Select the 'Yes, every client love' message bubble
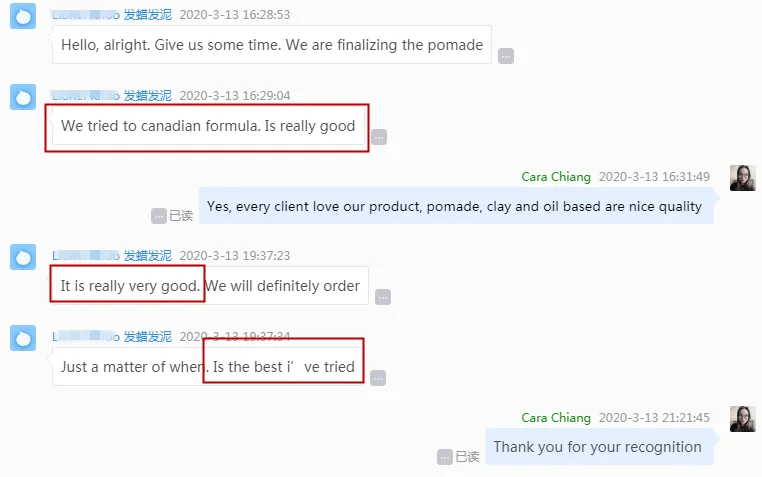The height and width of the screenshot is (477, 762). tap(455, 206)
